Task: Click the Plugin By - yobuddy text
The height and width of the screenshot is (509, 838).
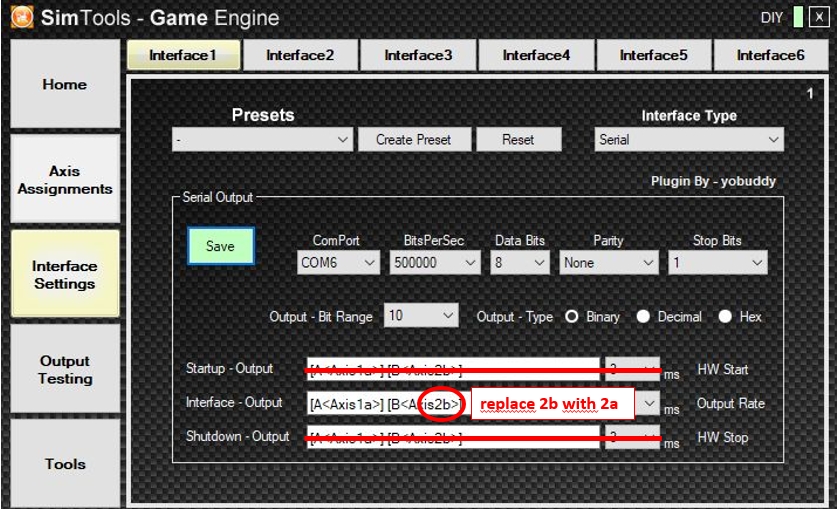Action: [713, 181]
